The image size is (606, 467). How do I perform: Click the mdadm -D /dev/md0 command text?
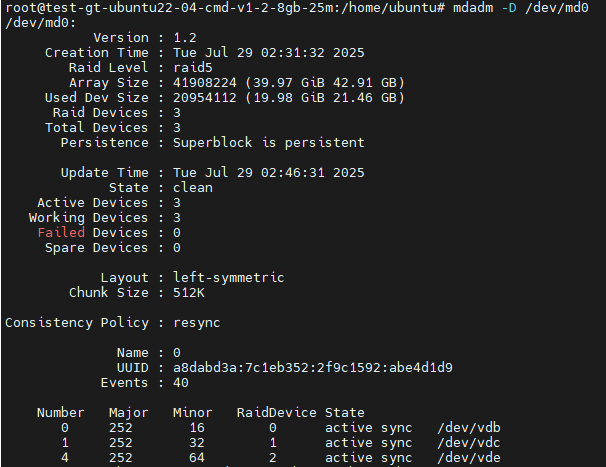[521, 8]
